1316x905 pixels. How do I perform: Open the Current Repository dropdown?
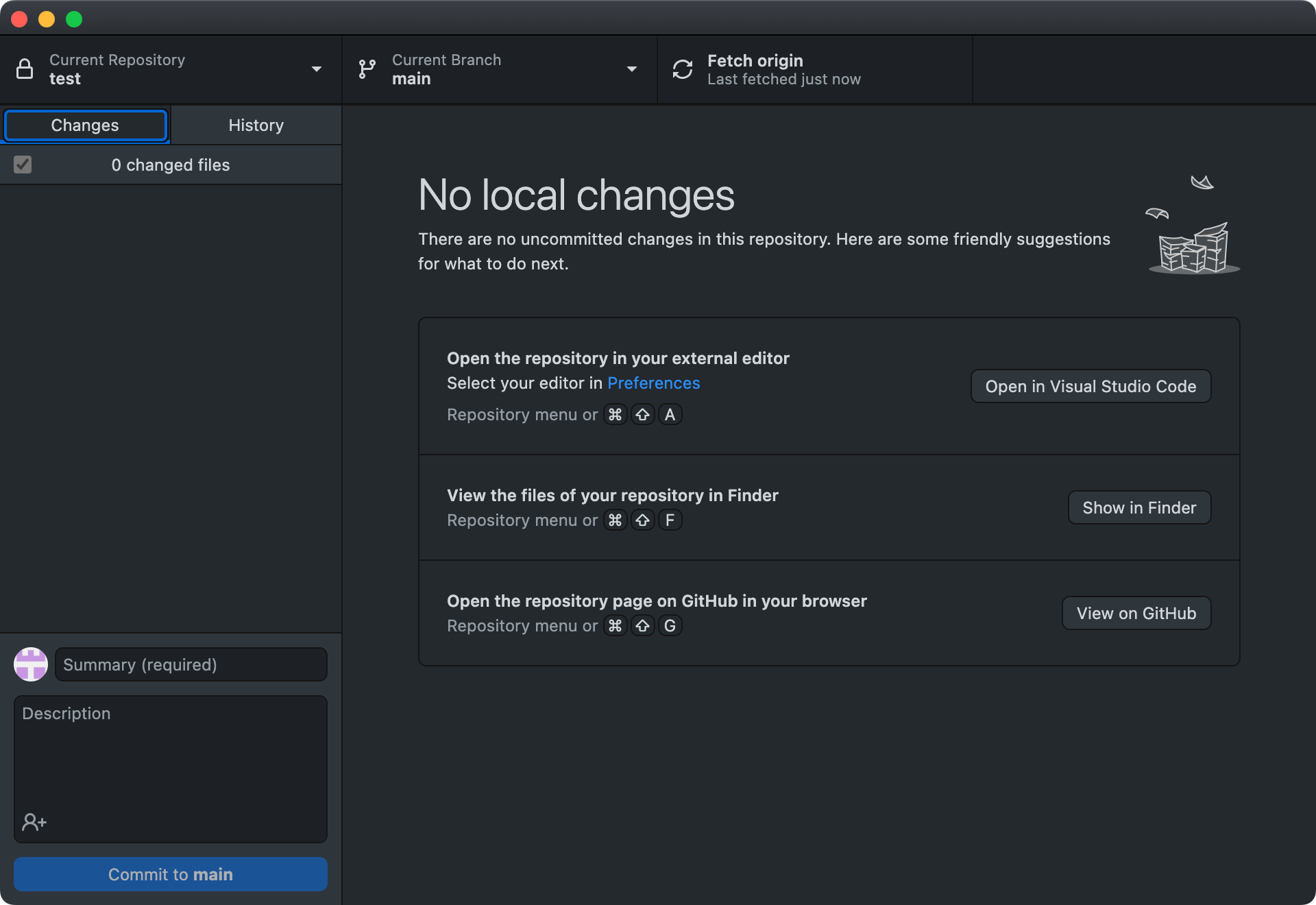click(x=317, y=69)
